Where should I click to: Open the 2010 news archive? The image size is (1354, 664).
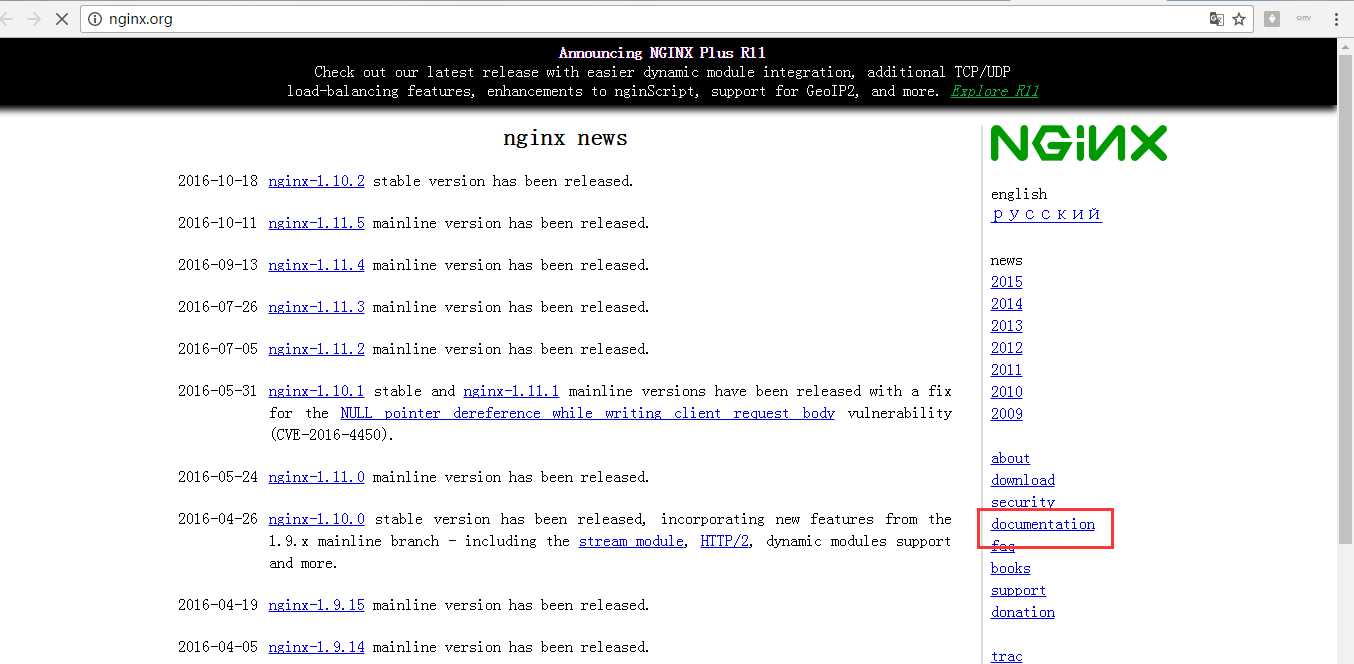point(1007,393)
